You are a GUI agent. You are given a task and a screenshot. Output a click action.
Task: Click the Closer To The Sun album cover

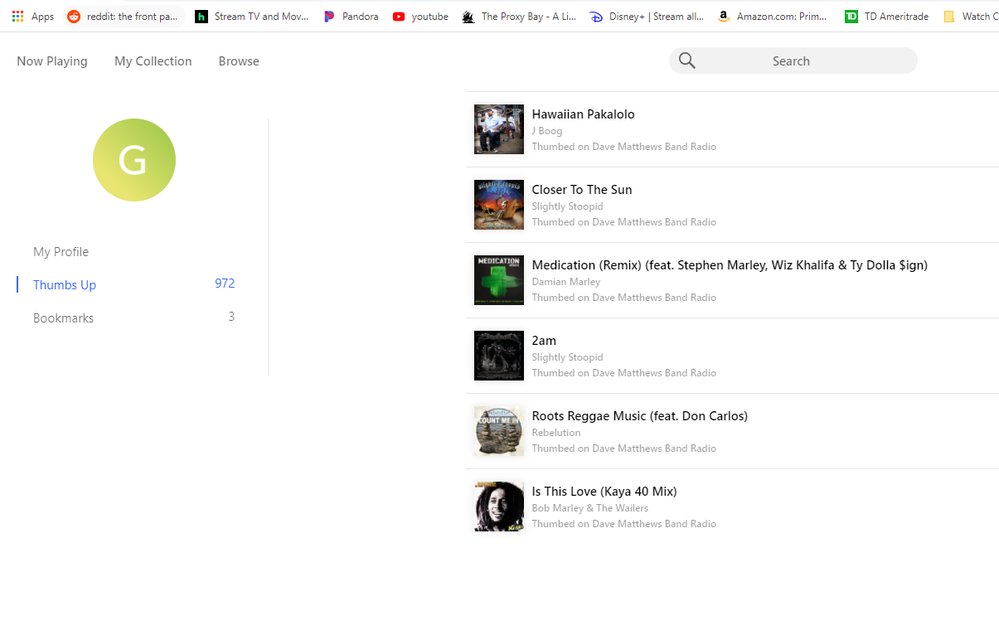point(498,205)
